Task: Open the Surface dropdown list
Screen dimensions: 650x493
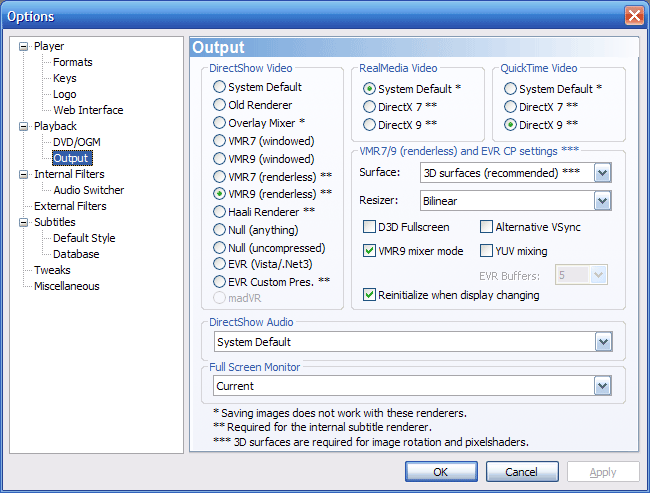Action: 601,173
